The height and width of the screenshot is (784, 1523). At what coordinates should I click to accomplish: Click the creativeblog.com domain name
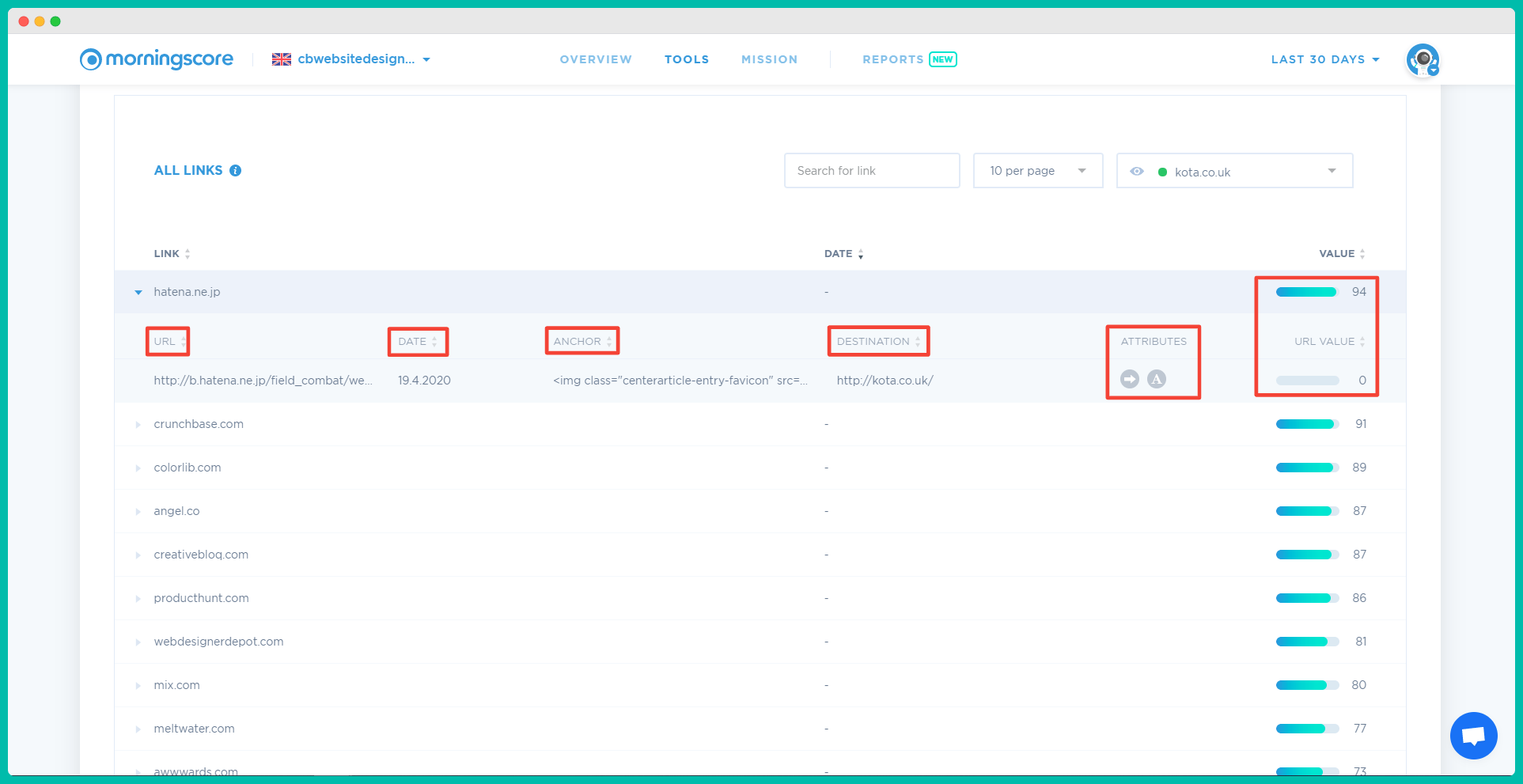(201, 555)
